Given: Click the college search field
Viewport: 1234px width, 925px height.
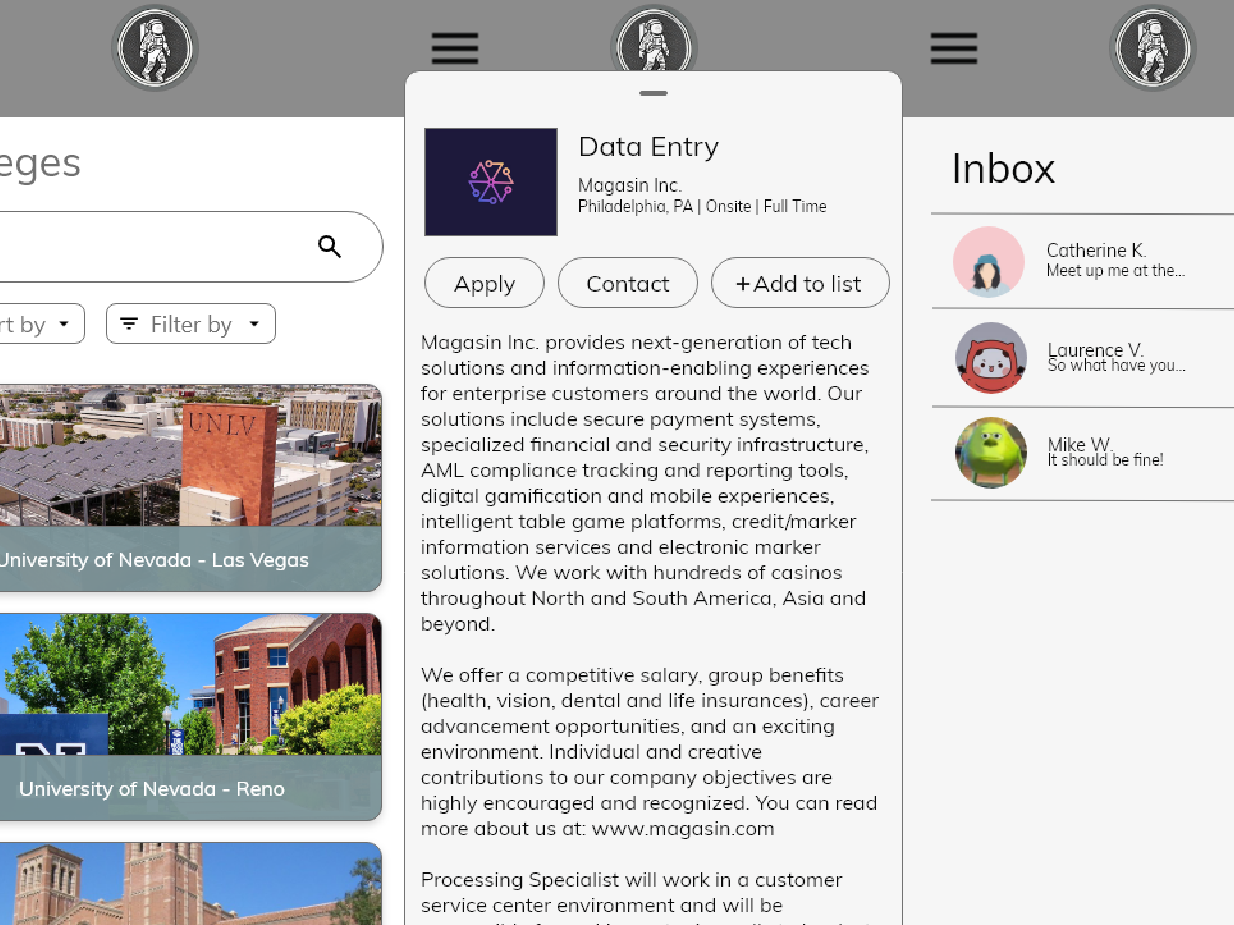Looking at the screenshot, I should point(190,247).
